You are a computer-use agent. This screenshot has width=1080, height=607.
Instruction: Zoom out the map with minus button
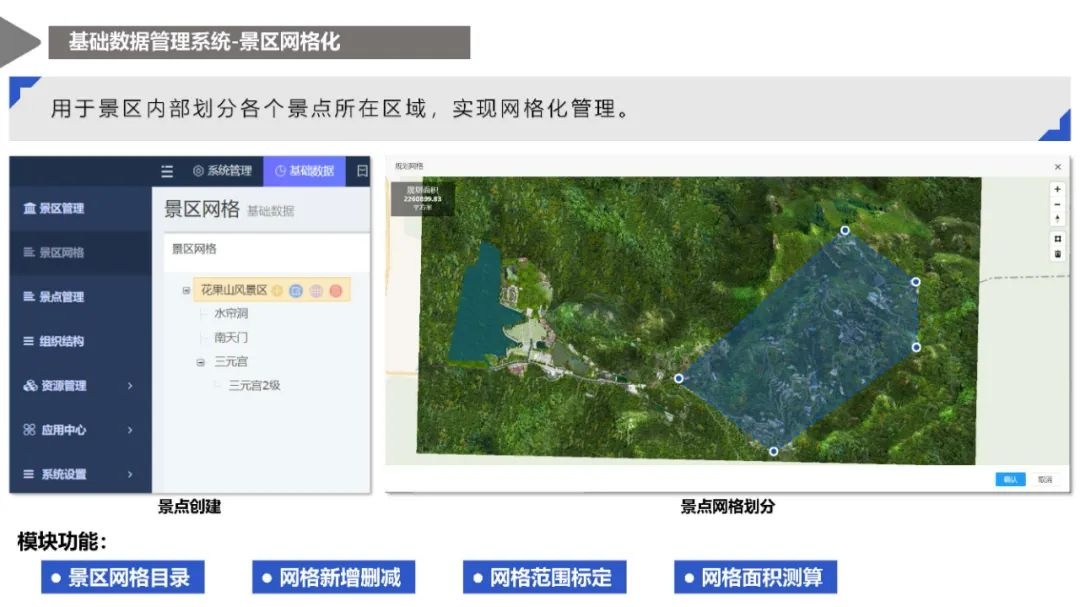(x=1057, y=204)
